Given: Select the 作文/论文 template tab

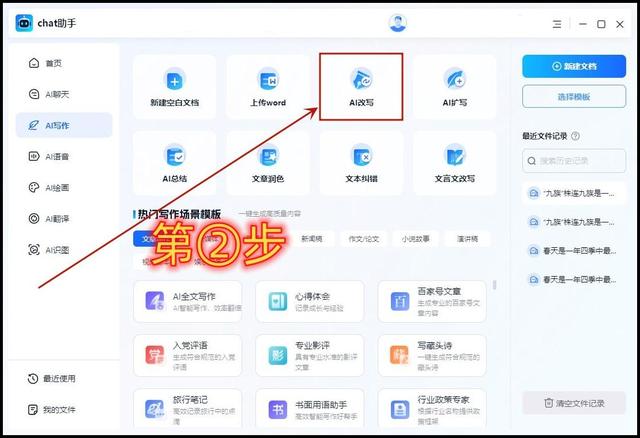Looking at the screenshot, I should 364,239.
